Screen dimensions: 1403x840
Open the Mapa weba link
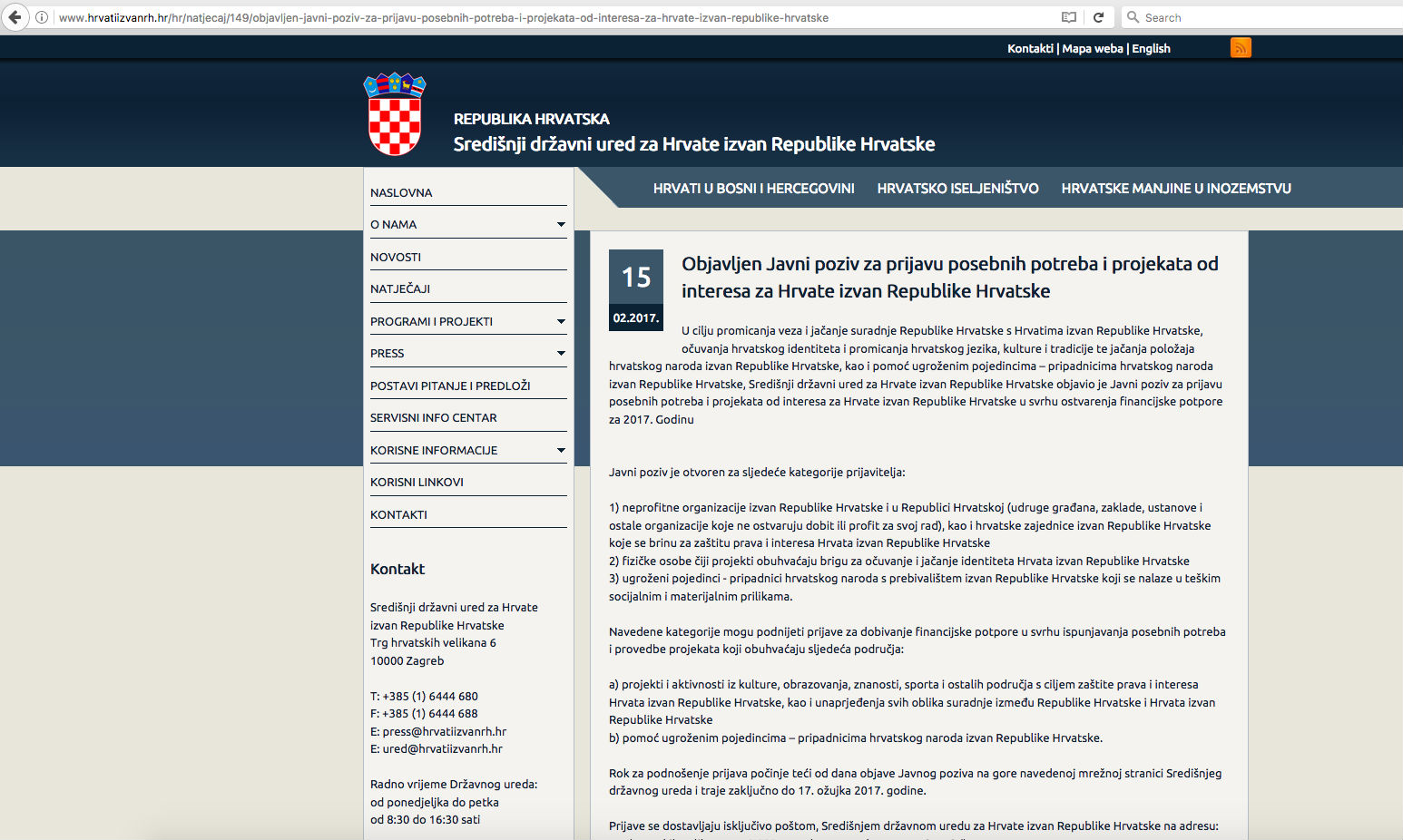click(x=1092, y=49)
